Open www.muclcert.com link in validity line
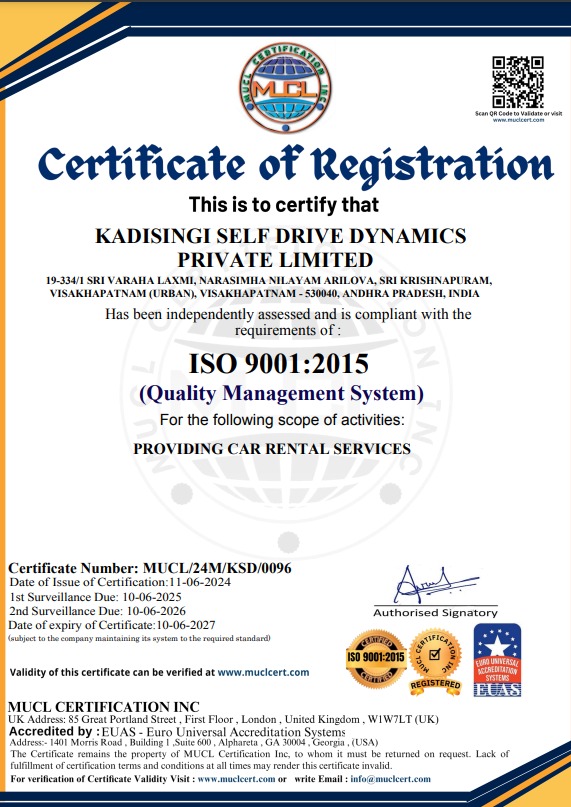 tap(263, 672)
